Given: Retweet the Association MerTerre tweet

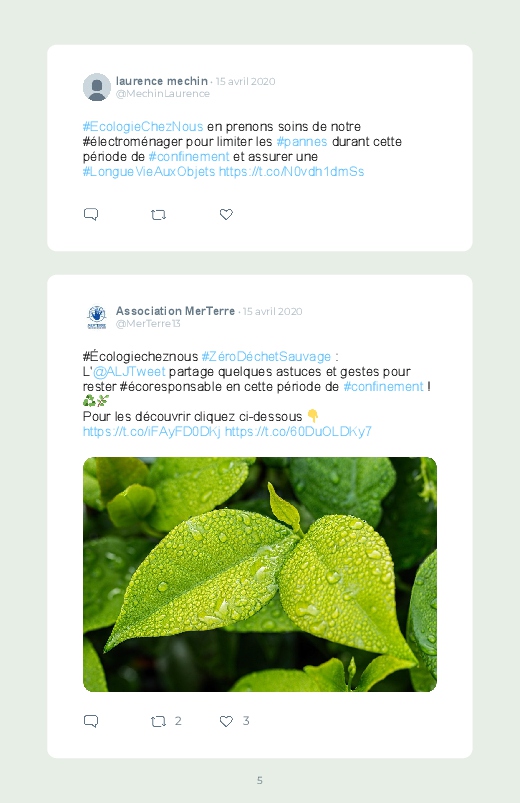Looking at the screenshot, I should [158, 722].
